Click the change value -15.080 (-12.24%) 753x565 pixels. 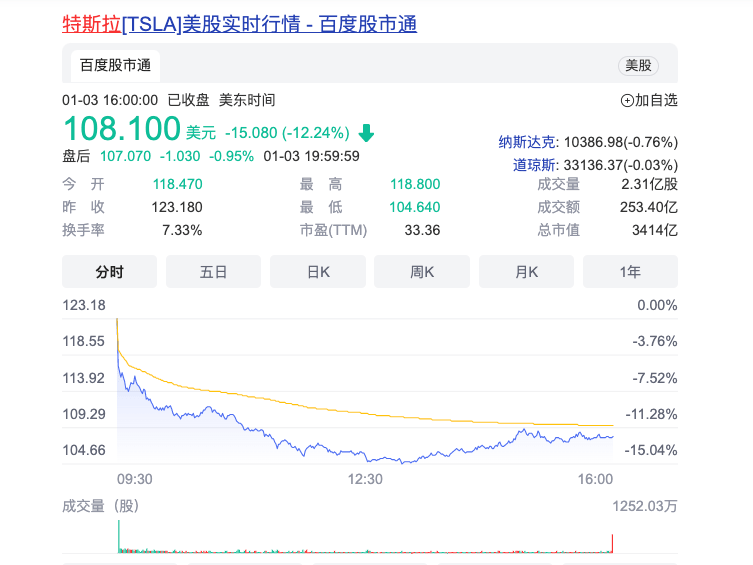(x=287, y=132)
